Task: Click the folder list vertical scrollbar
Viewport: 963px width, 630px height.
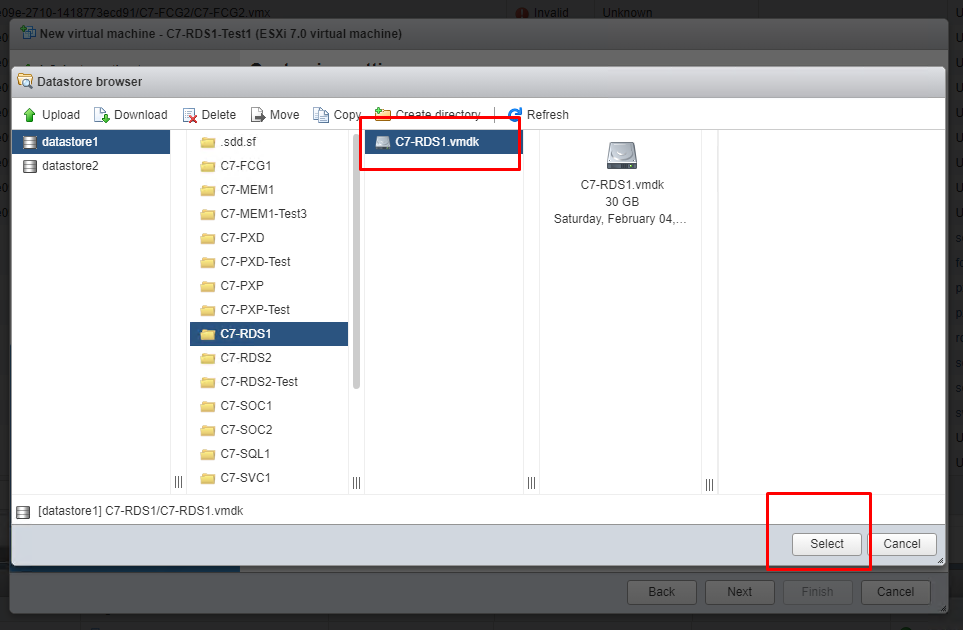Action: [x=356, y=260]
